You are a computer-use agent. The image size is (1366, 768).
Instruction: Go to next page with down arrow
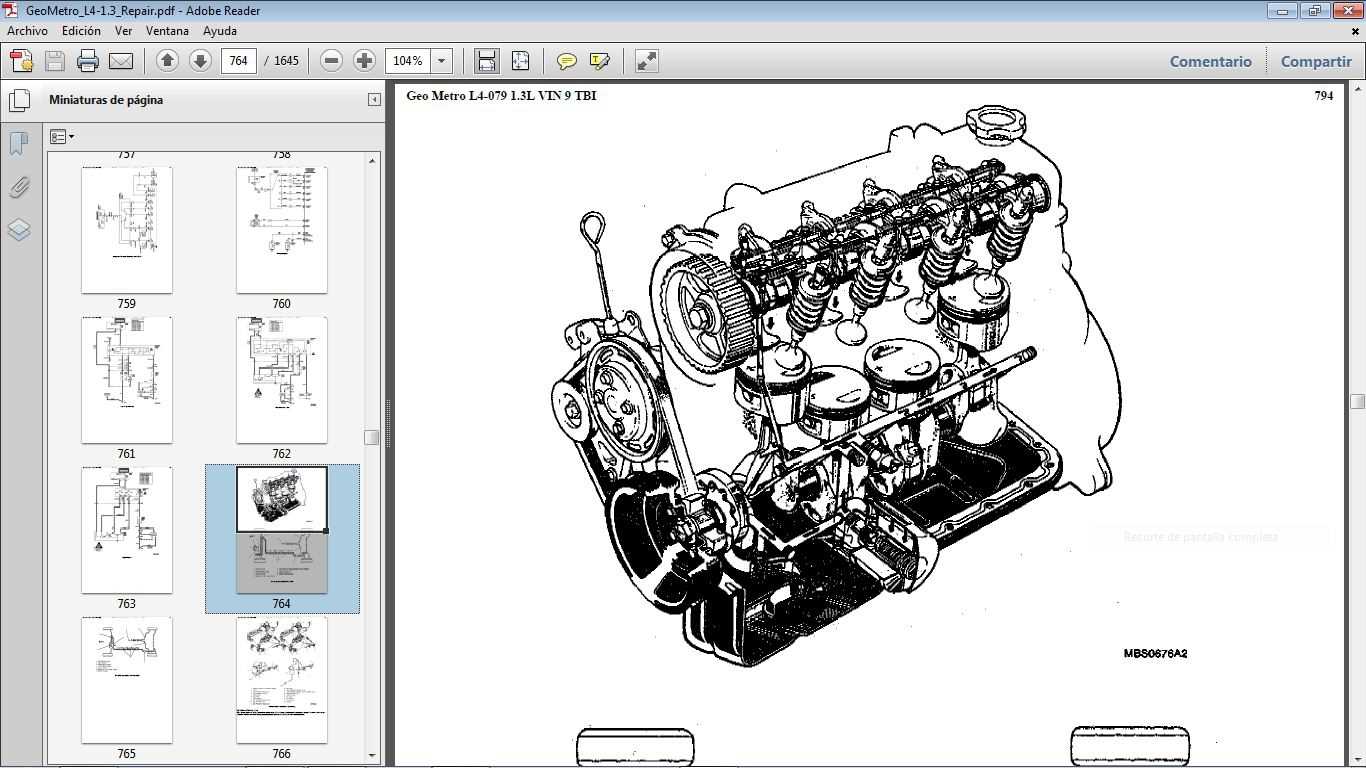[200, 61]
